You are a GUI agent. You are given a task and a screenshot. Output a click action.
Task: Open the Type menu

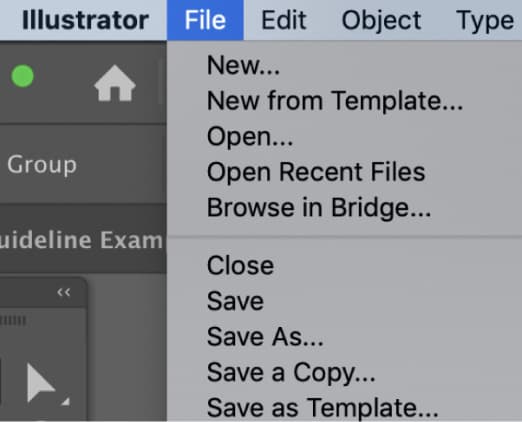coord(485,20)
